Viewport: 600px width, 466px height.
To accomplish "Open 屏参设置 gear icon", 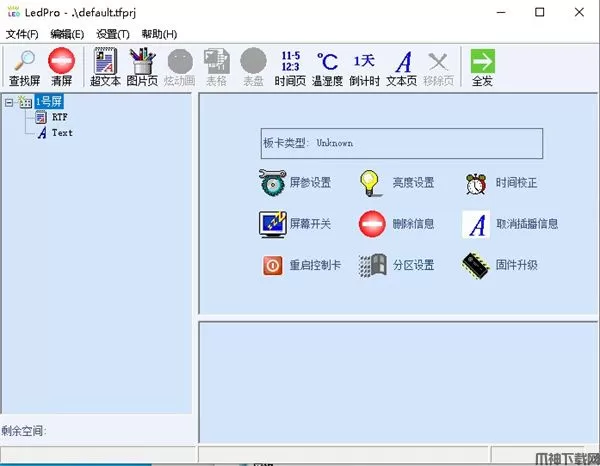I will pos(272,182).
